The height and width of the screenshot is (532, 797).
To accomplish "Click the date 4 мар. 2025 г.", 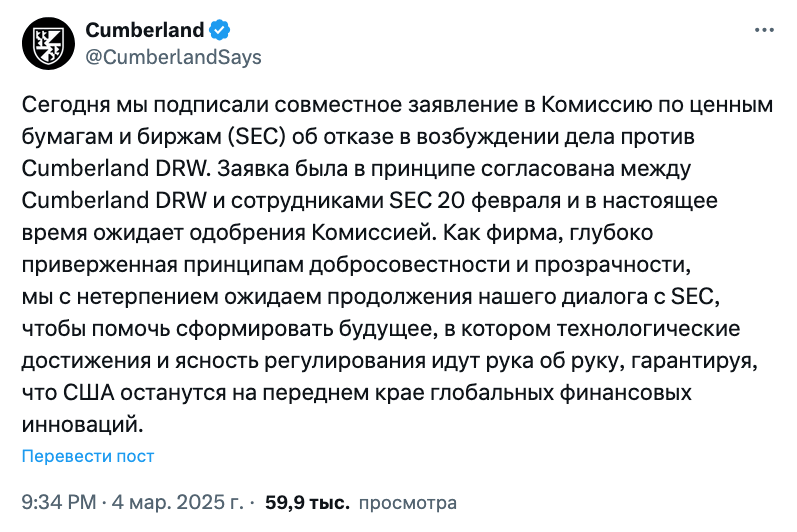I will (x=177, y=502).
